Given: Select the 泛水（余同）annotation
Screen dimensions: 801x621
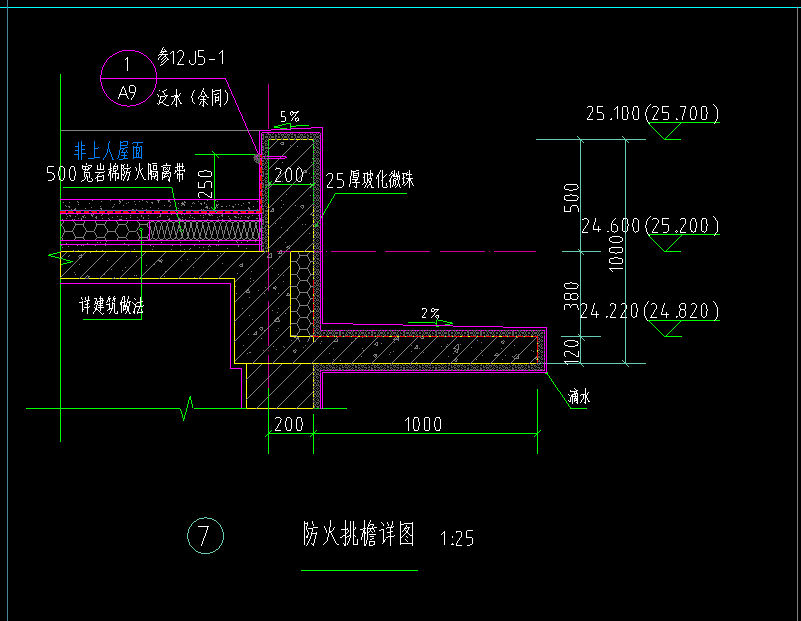Looking at the screenshot, I should pyautogui.click(x=194, y=96).
